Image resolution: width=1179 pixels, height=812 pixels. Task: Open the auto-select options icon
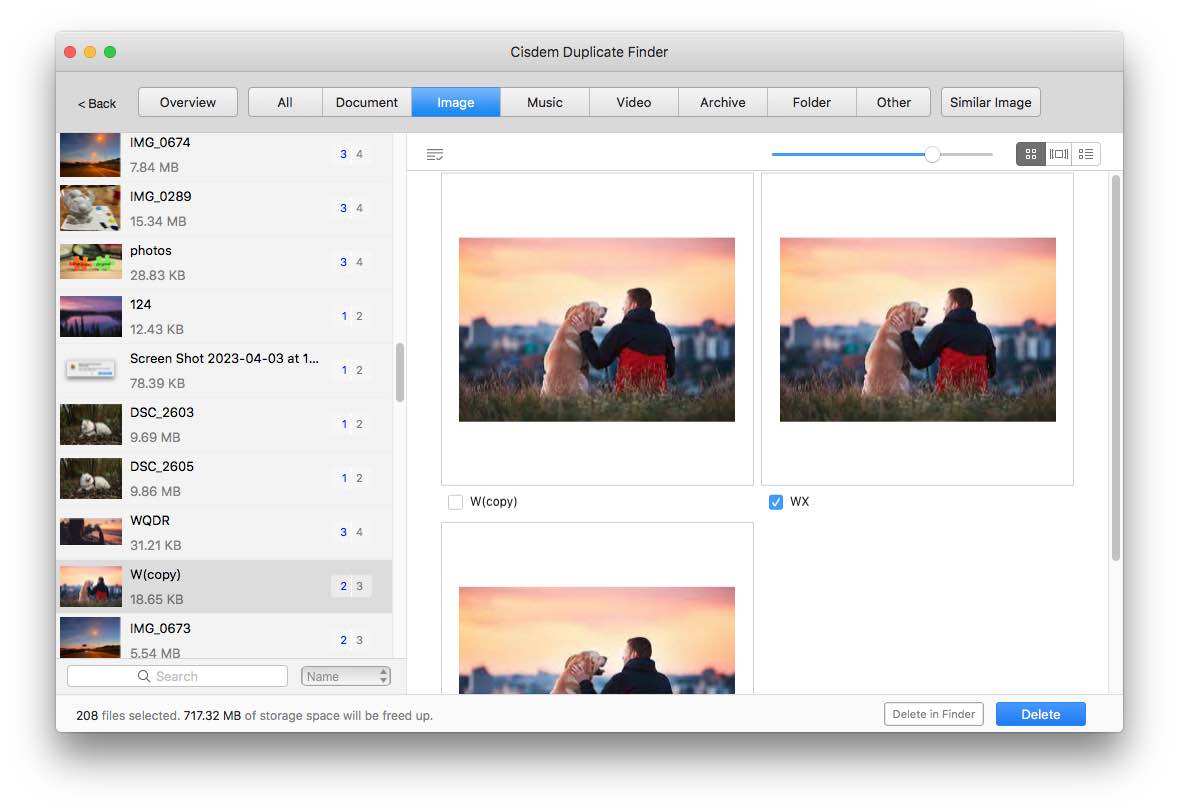coord(435,153)
